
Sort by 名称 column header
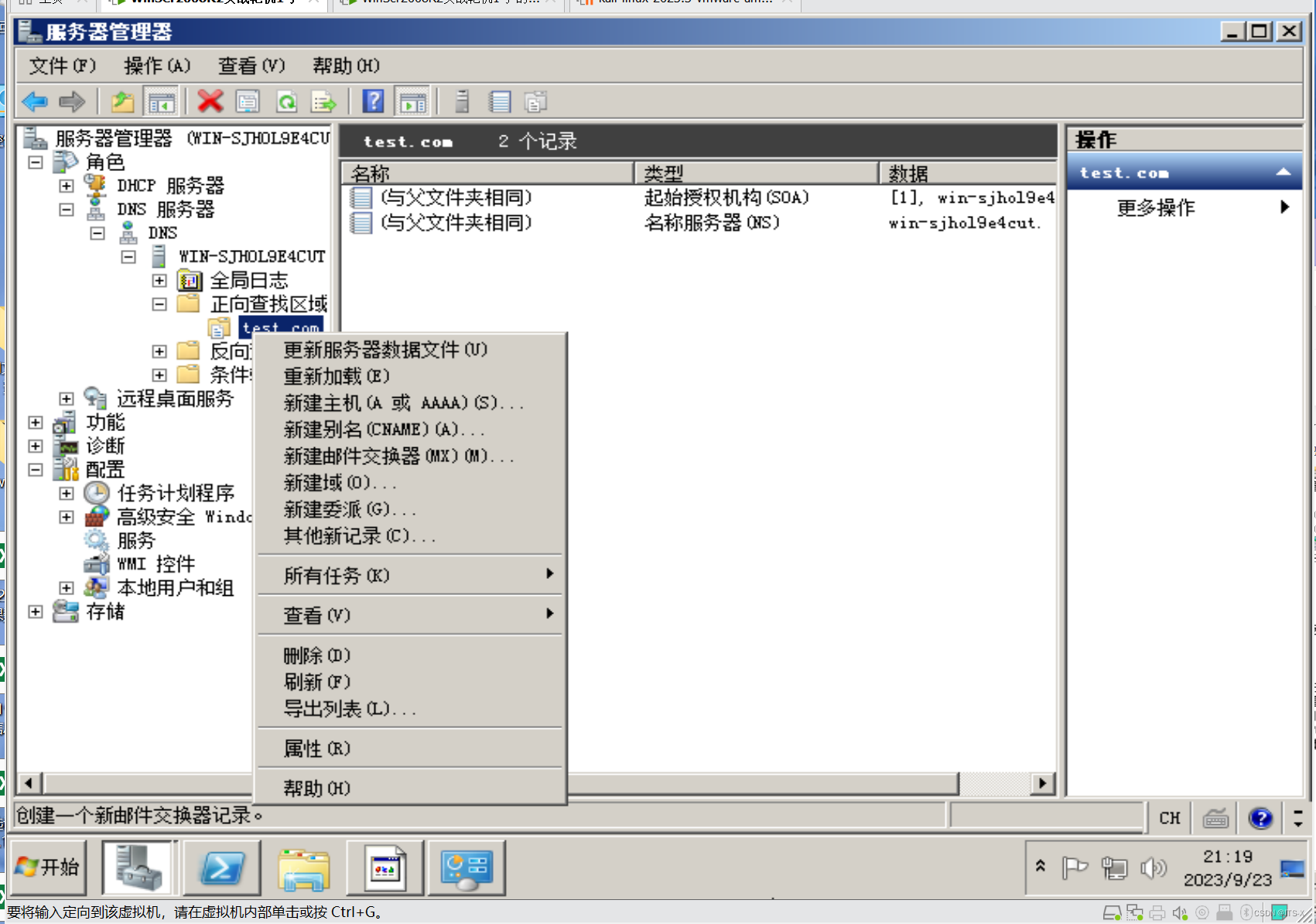coord(487,173)
